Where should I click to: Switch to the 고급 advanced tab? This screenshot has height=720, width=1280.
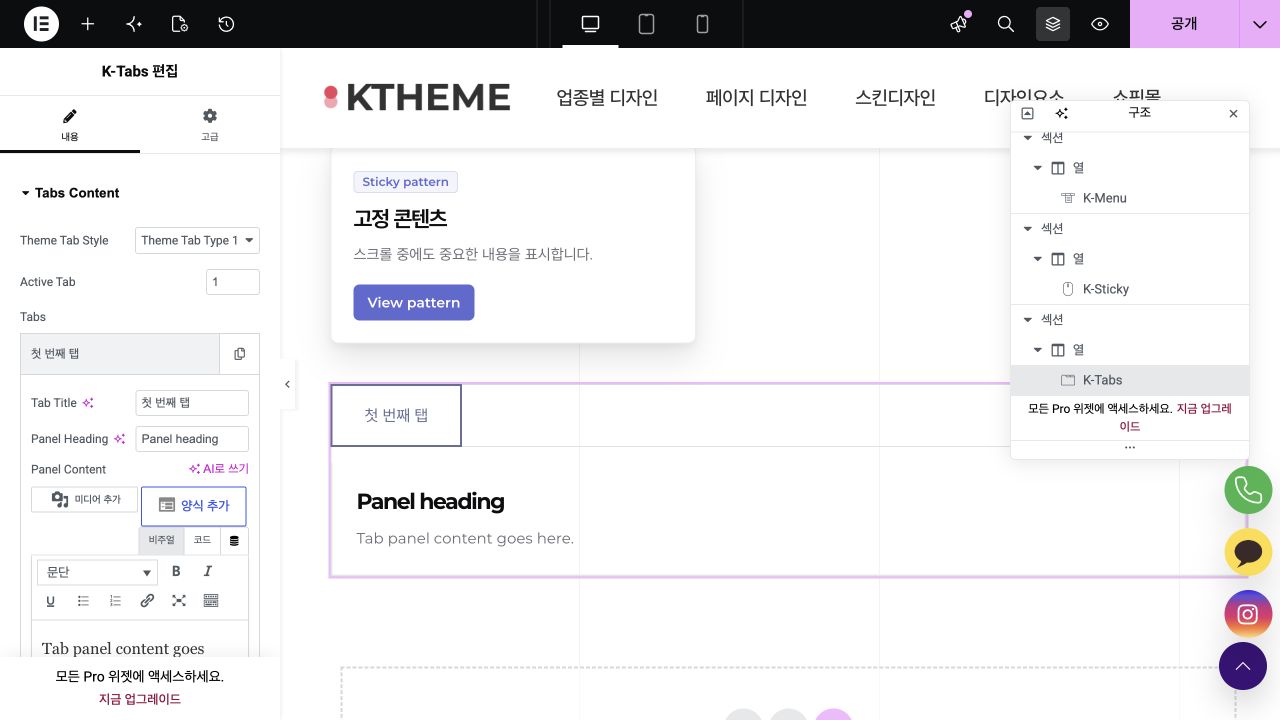pos(210,125)
